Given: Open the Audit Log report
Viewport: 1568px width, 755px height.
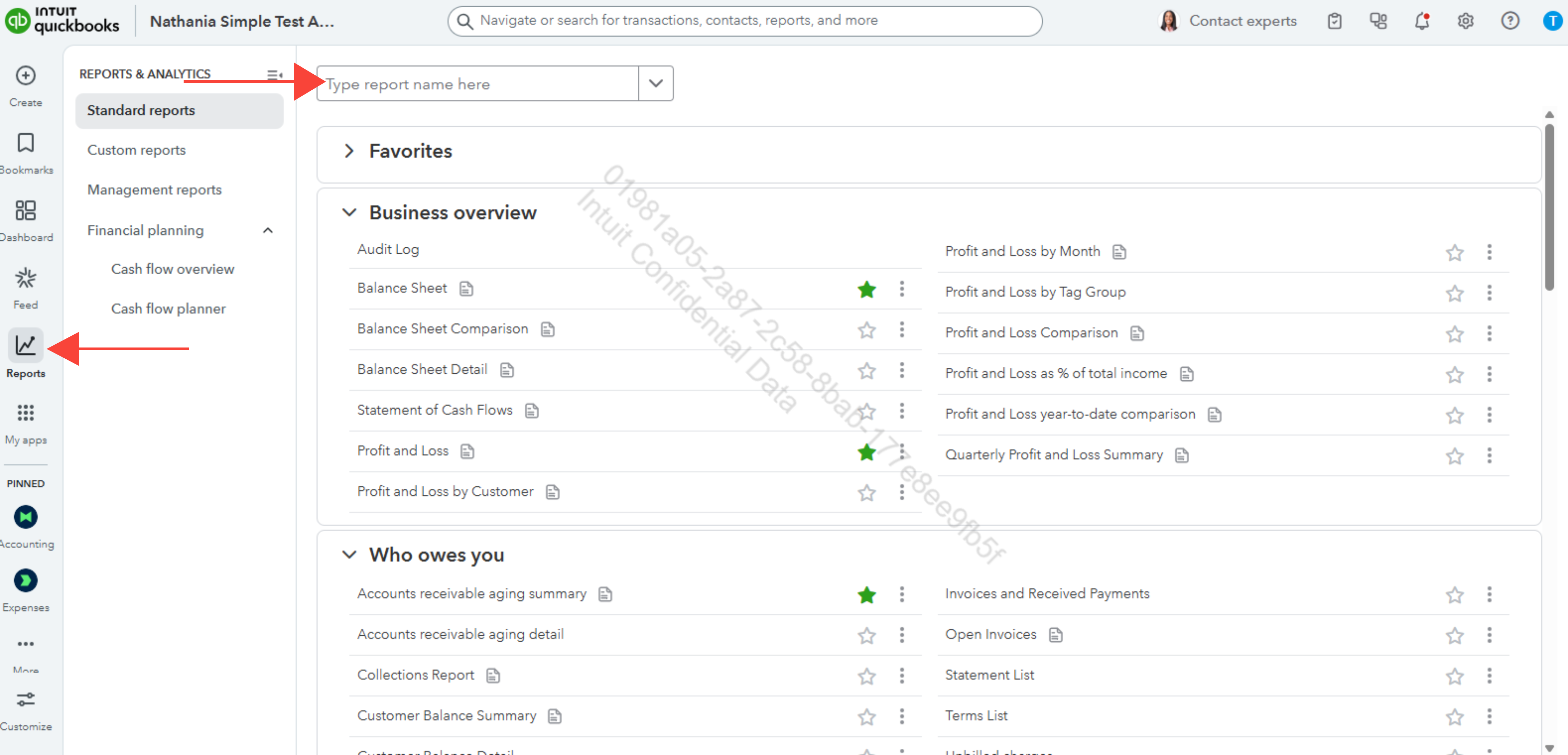Looking at the screenshot, I should click(389, 249).
